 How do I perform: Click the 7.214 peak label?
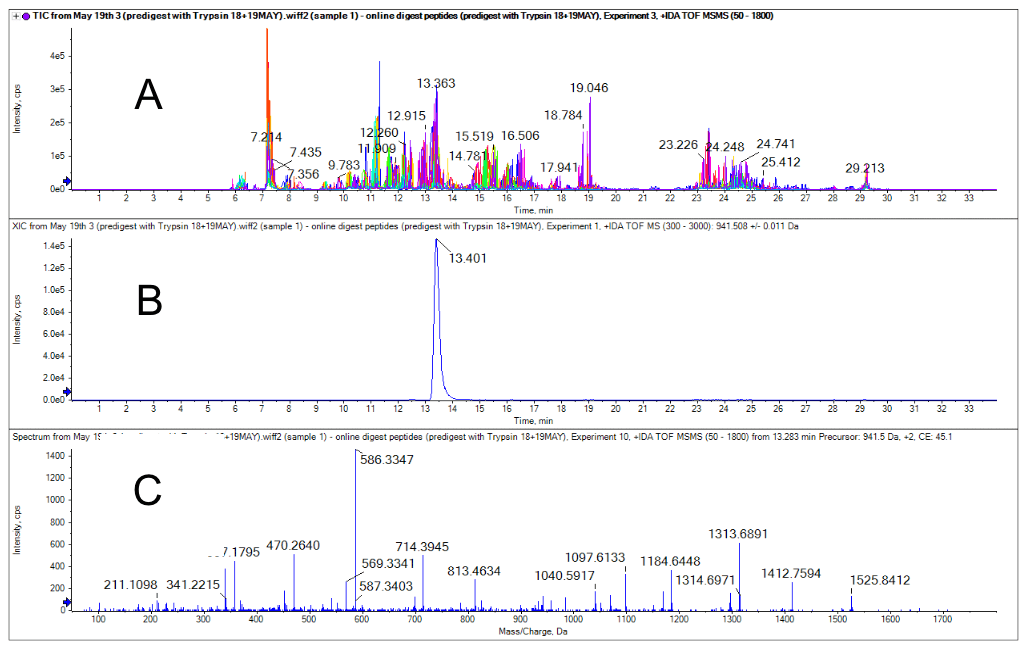coord(266,137)
